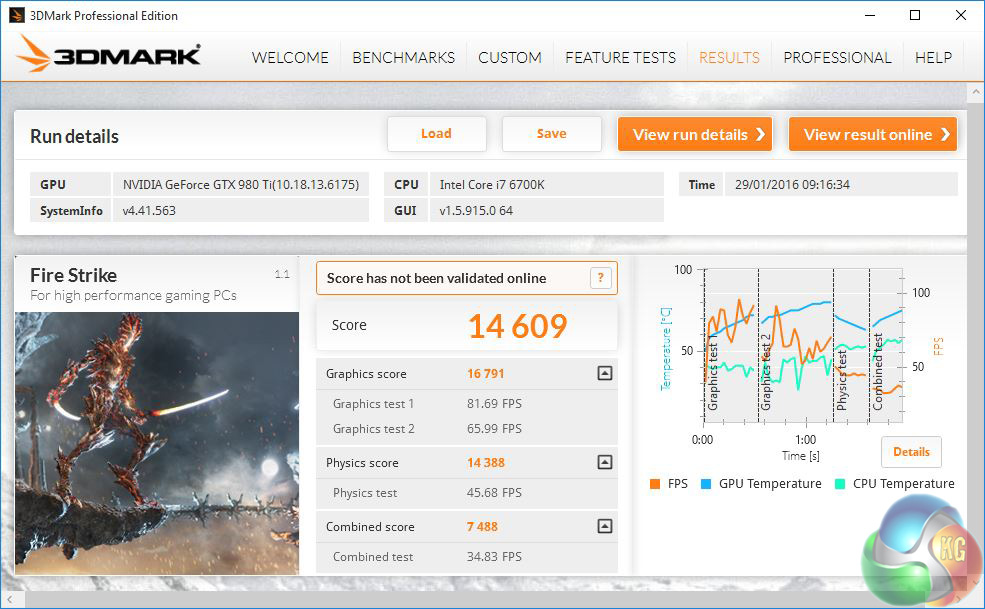Open the HELP tab

click(x=933, y=57)
